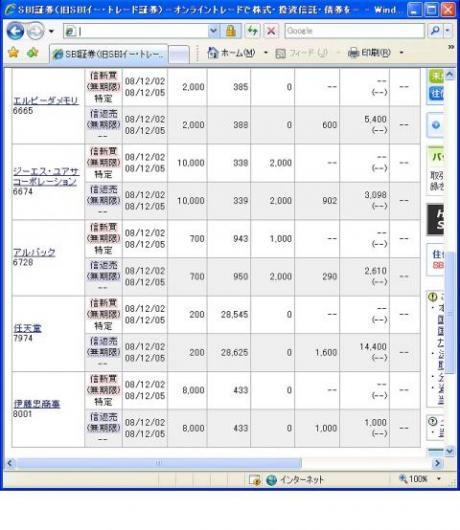Open the エルピーダメモリ stock link

point(46,101)
